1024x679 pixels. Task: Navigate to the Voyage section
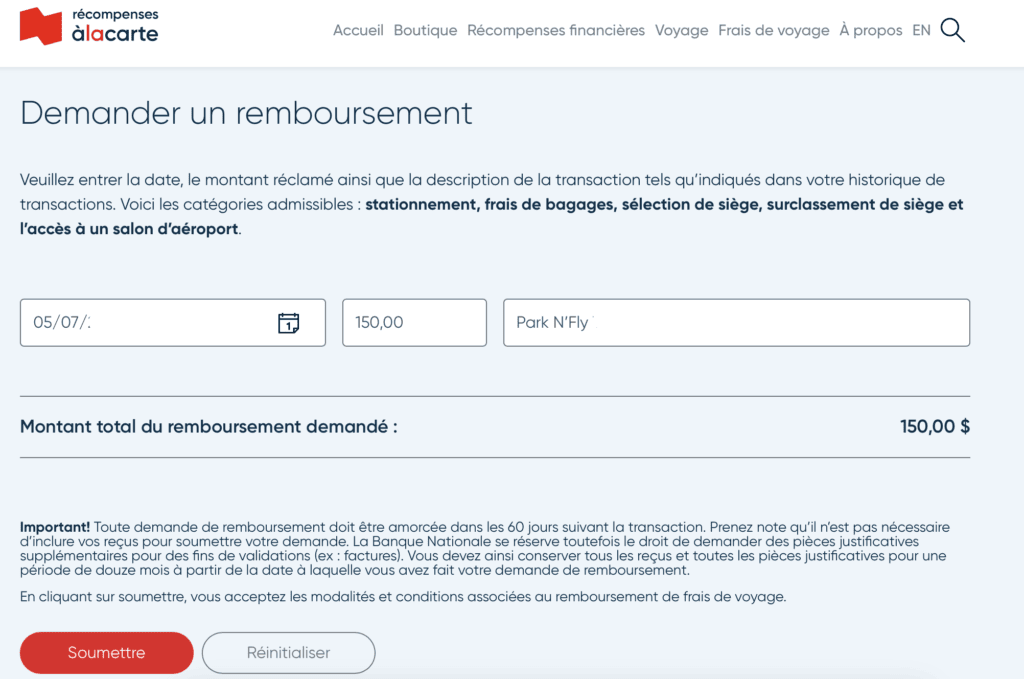(x=681, y=31)
